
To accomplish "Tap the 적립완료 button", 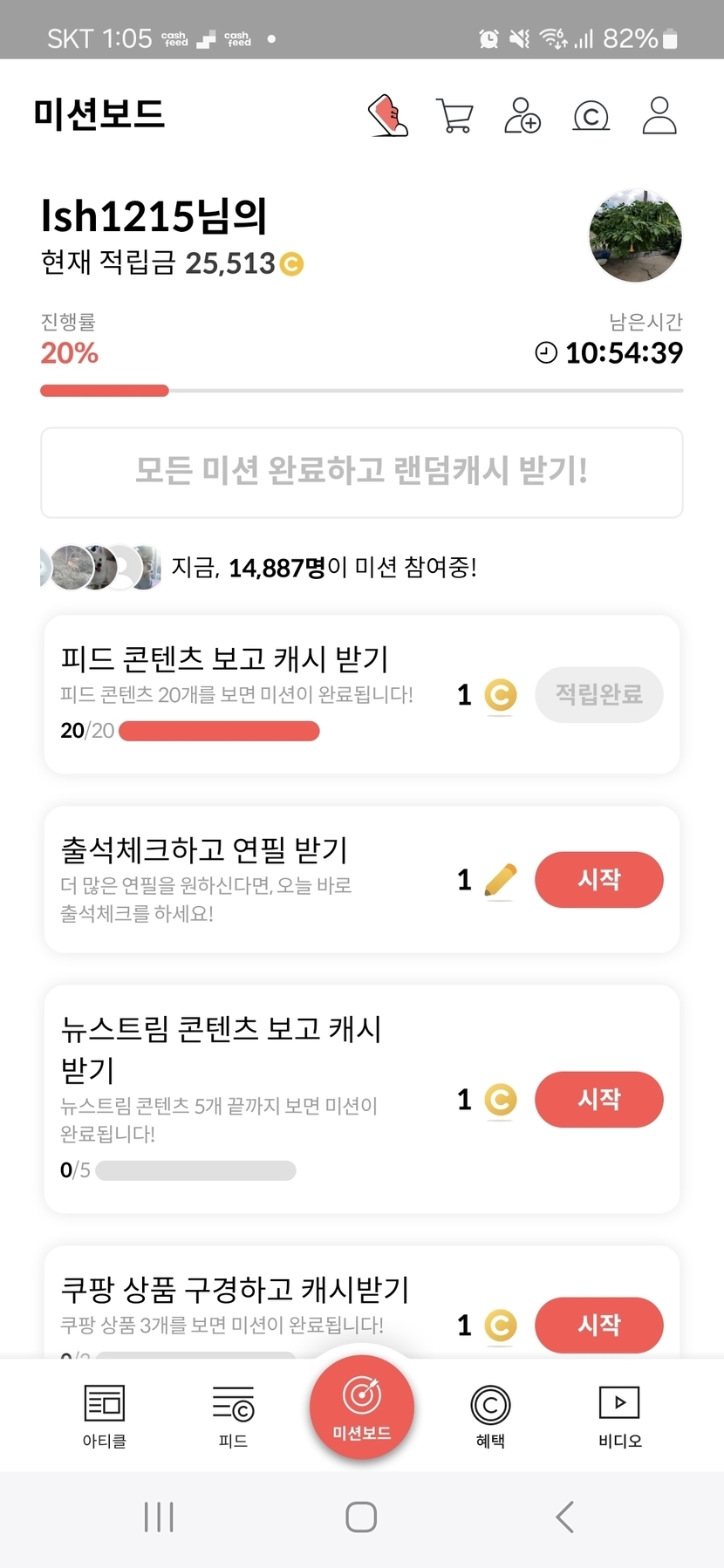I will point(598,694).
